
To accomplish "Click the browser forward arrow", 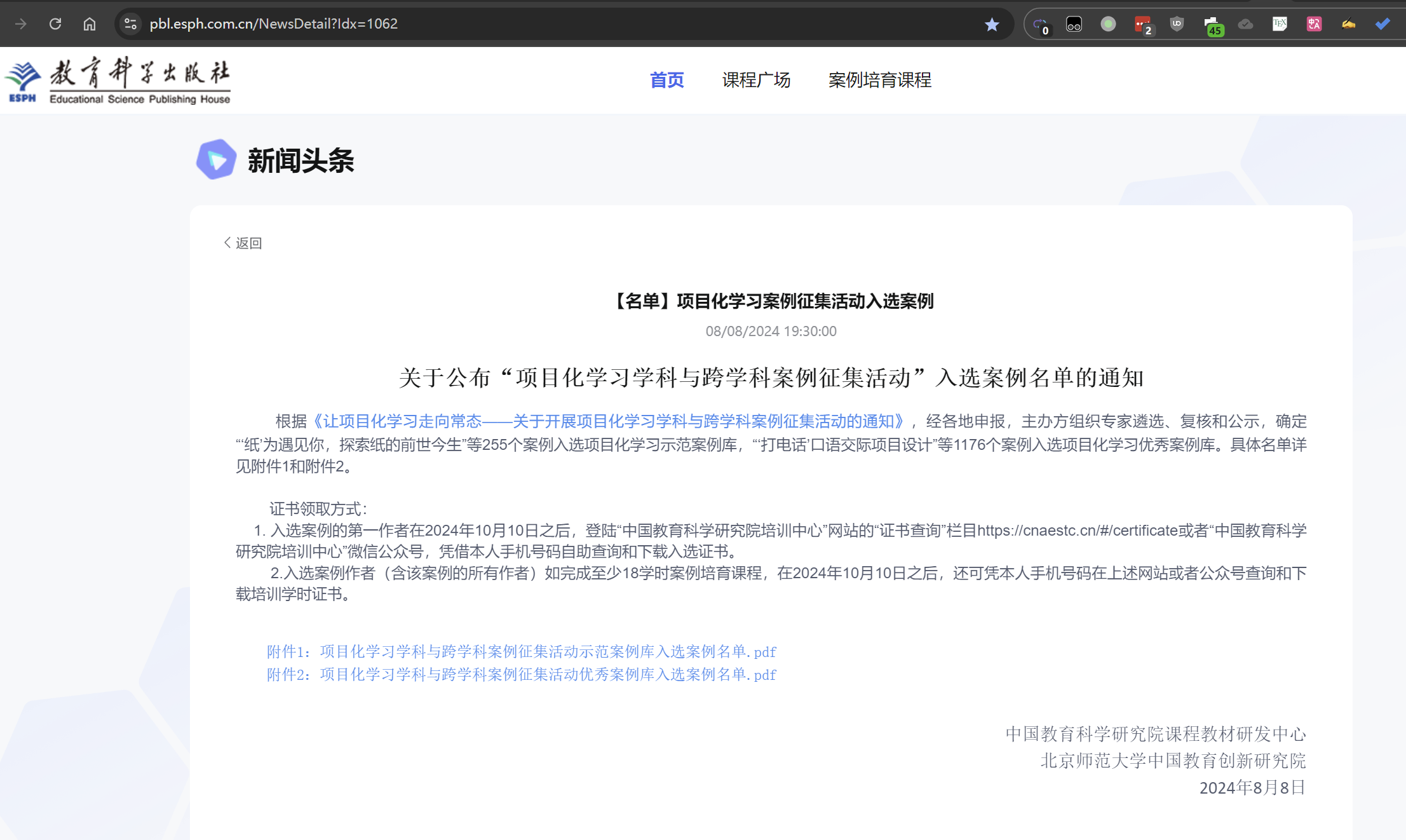I will [x=21, y=24].
